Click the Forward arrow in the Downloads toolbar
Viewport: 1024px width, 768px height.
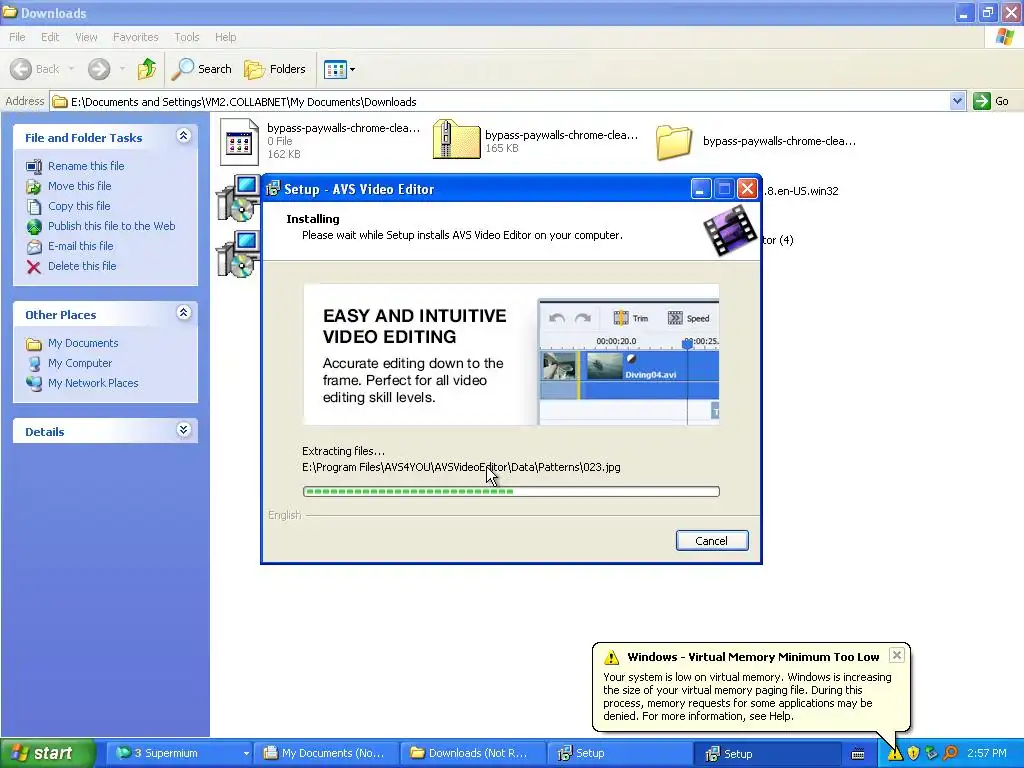coord(99,69)
